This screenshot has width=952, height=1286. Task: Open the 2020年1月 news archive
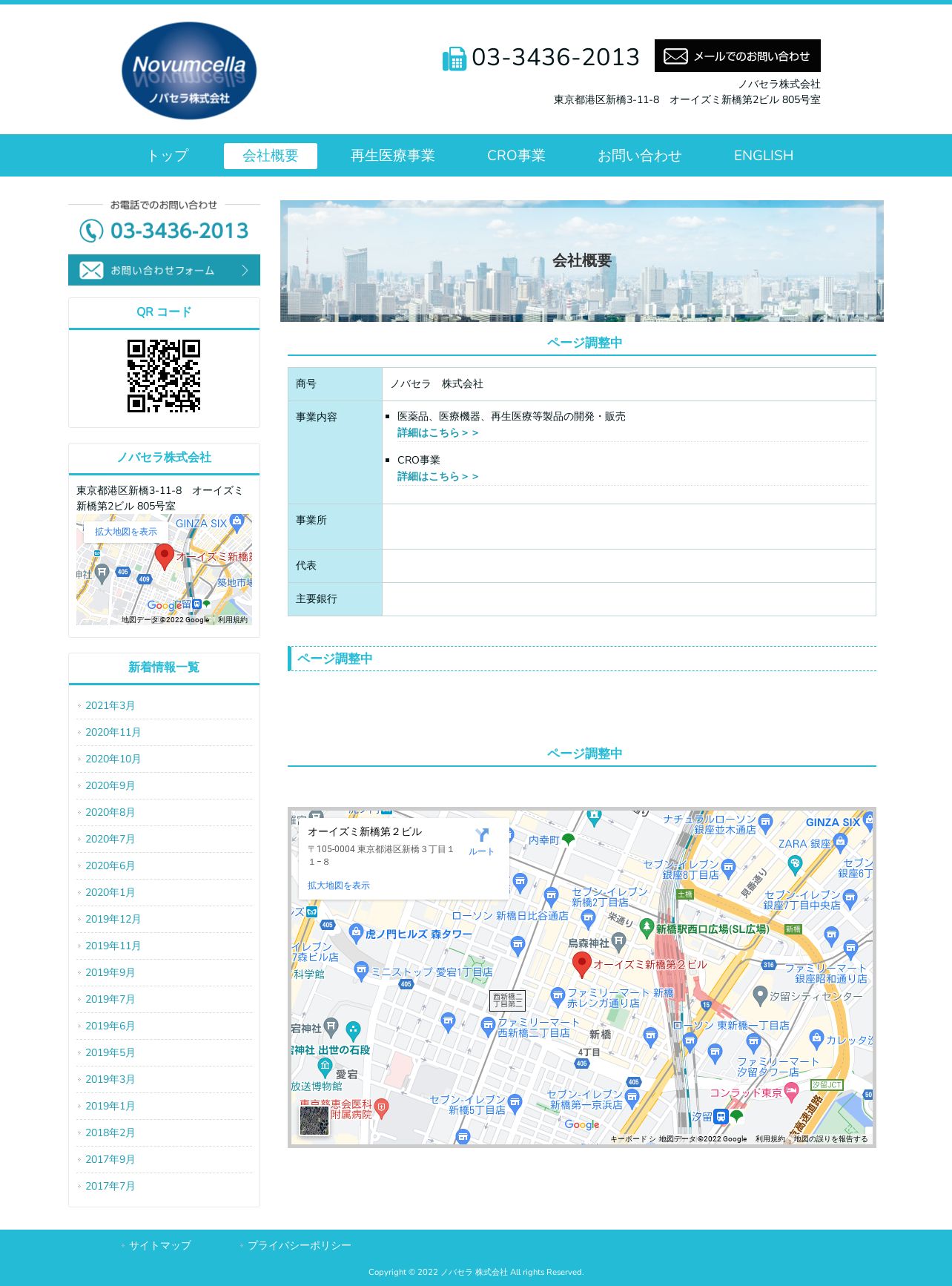(x=110, y=892)
